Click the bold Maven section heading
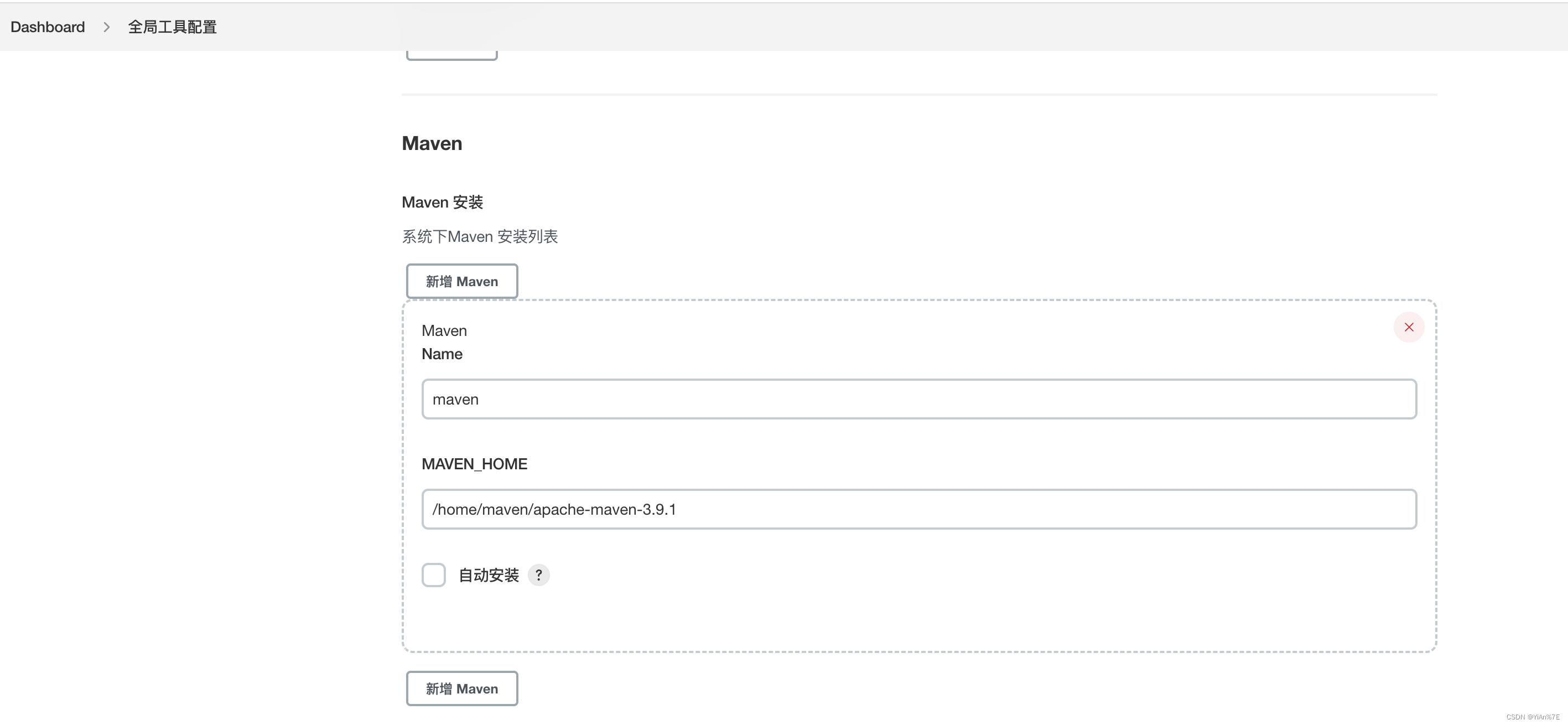Viewport: 1568px width, 725px height. click(x=432, y=144)
